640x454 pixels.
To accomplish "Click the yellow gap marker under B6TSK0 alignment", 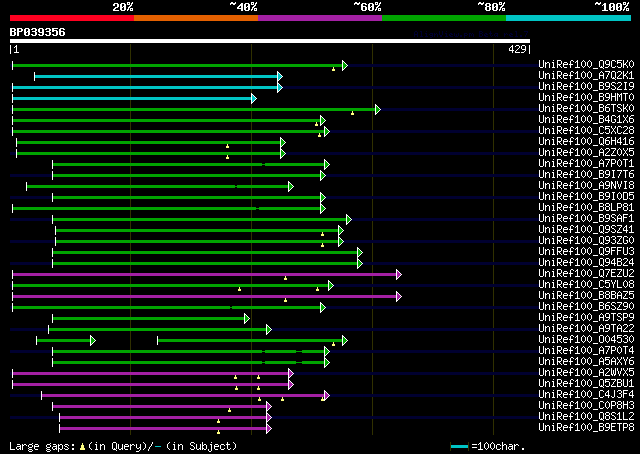I will 352,113.
